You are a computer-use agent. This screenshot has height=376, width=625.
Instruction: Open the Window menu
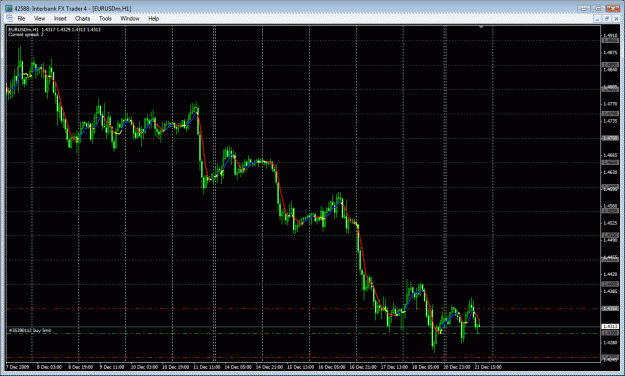[130, 19]
